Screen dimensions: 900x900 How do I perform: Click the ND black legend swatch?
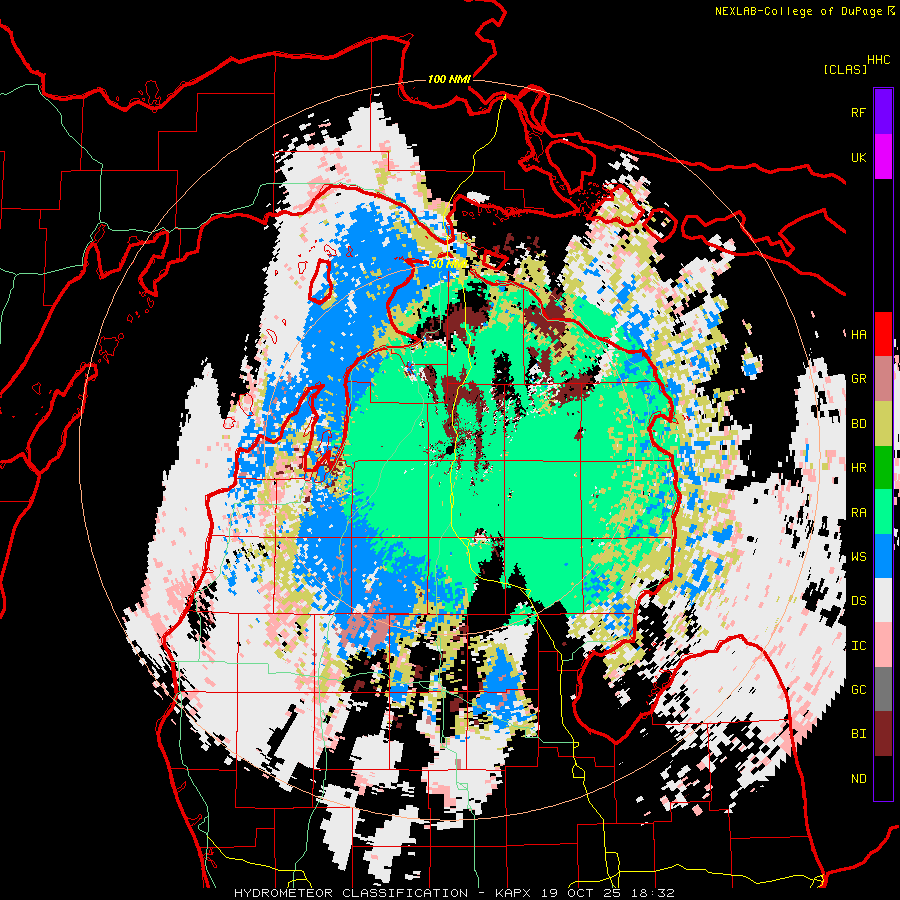pos(883,778)
